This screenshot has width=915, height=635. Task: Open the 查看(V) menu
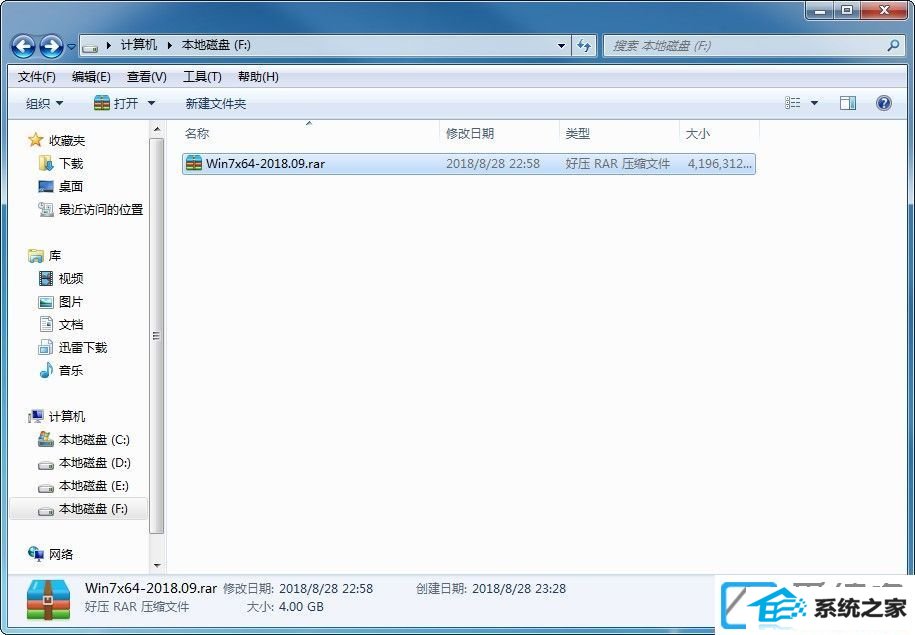pyautogui.click(x=146, y=76)
